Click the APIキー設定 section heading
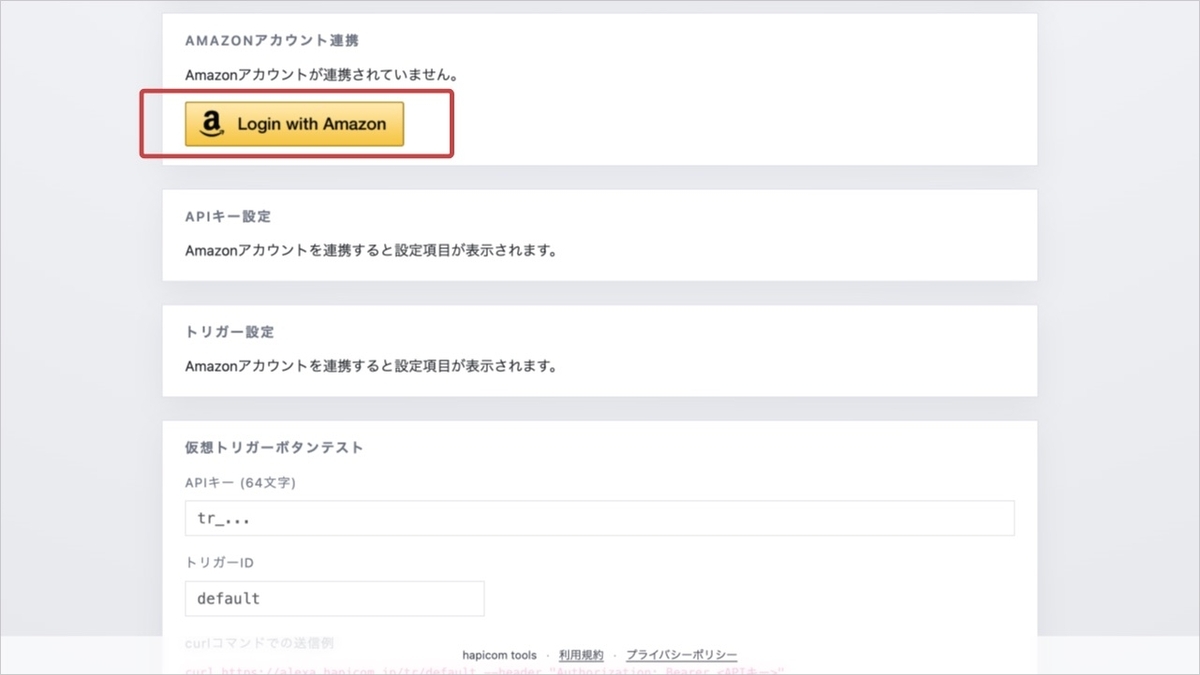 228,216
